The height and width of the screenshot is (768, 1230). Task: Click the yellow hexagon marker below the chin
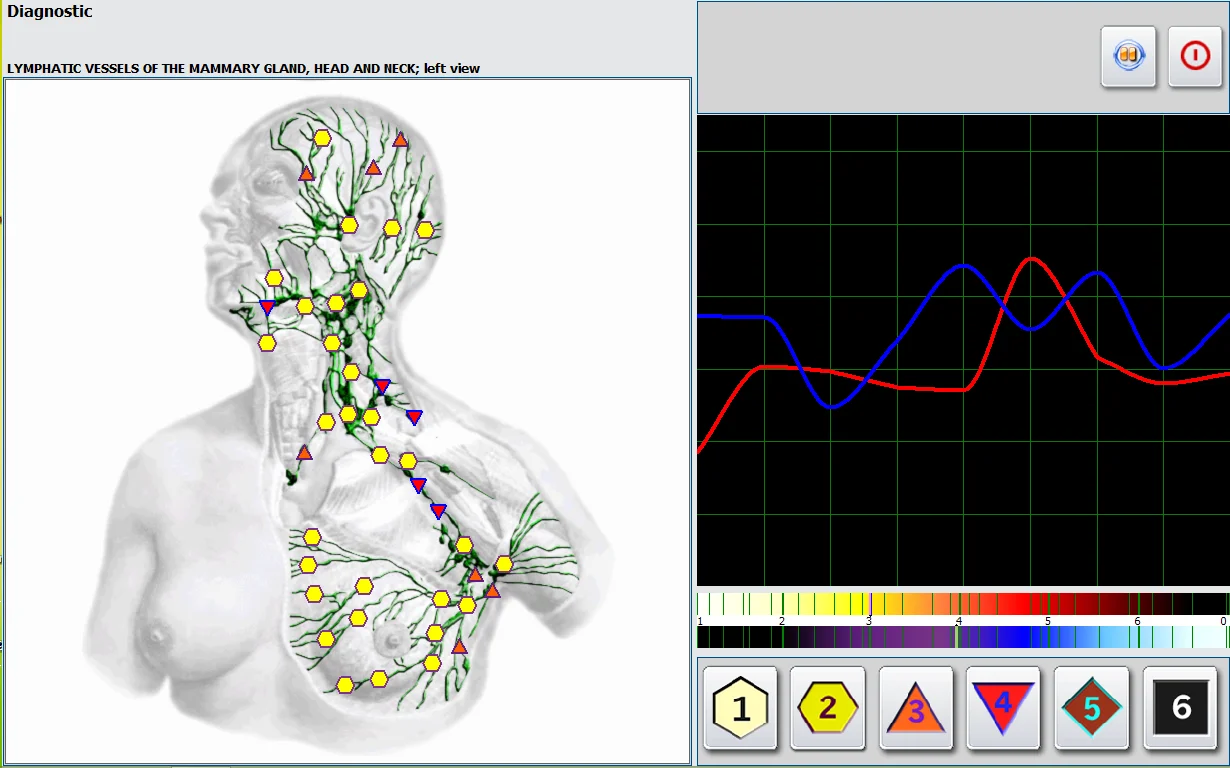267,343
